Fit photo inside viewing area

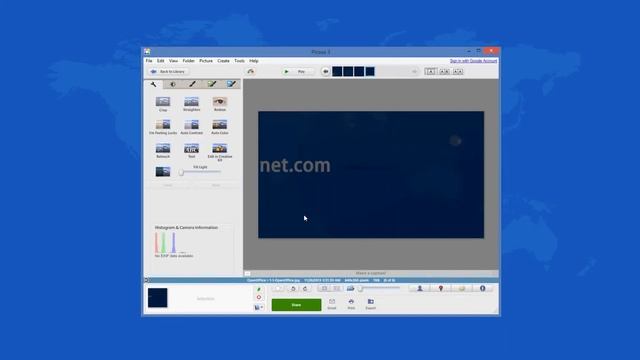coord(324,289)
